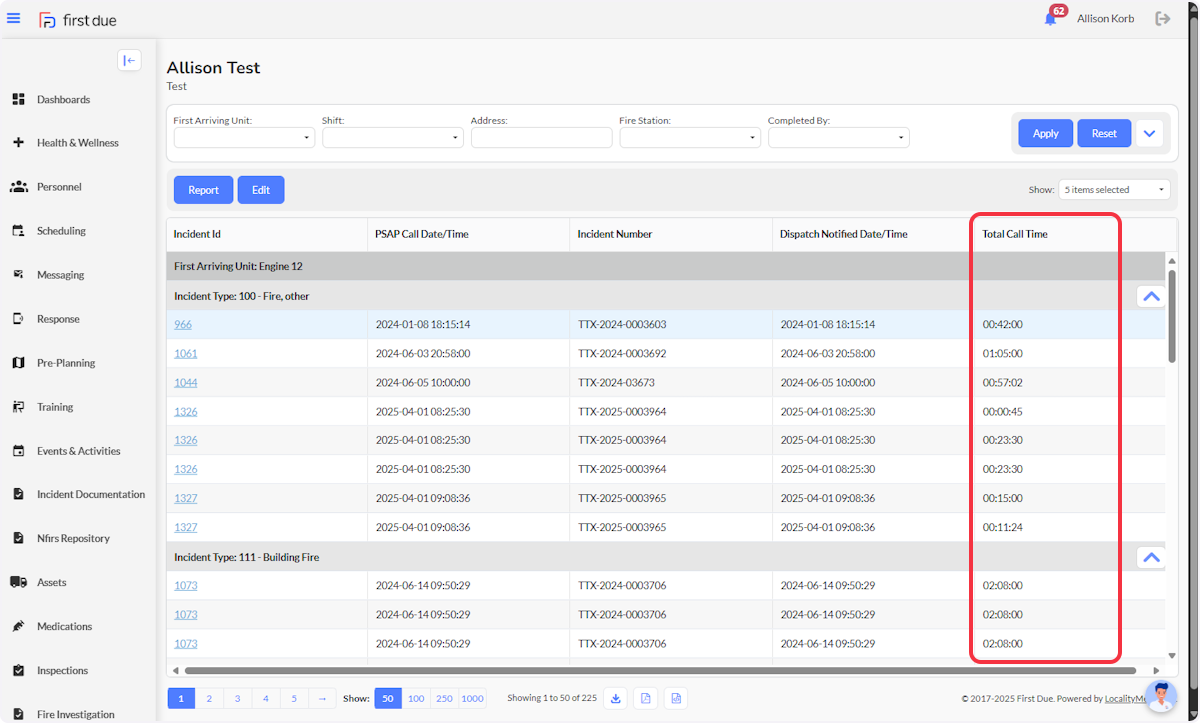The width and height of the screenshot is (1200, 723).
Task: Open the Completed By dropdown
Action: coord(839,138)
